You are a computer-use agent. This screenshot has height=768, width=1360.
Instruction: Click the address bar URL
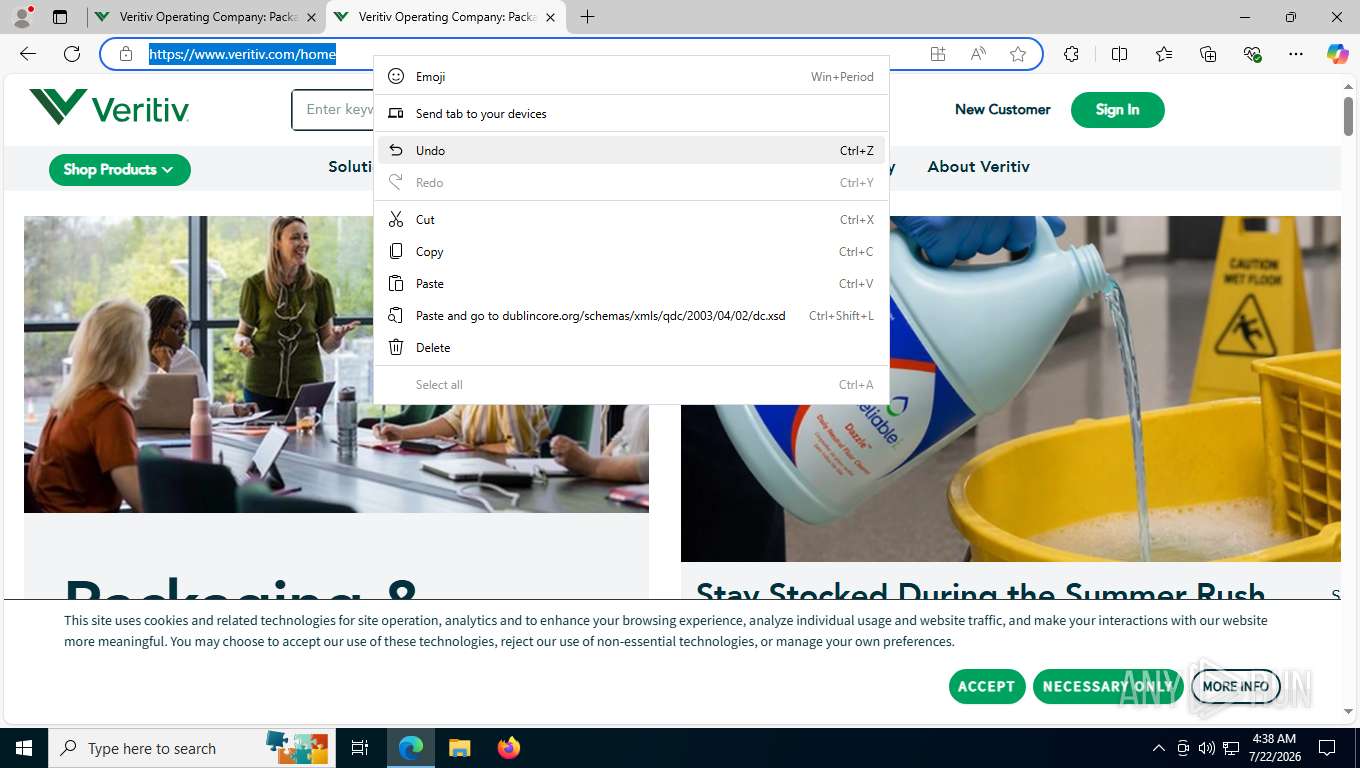coord(243,54)
